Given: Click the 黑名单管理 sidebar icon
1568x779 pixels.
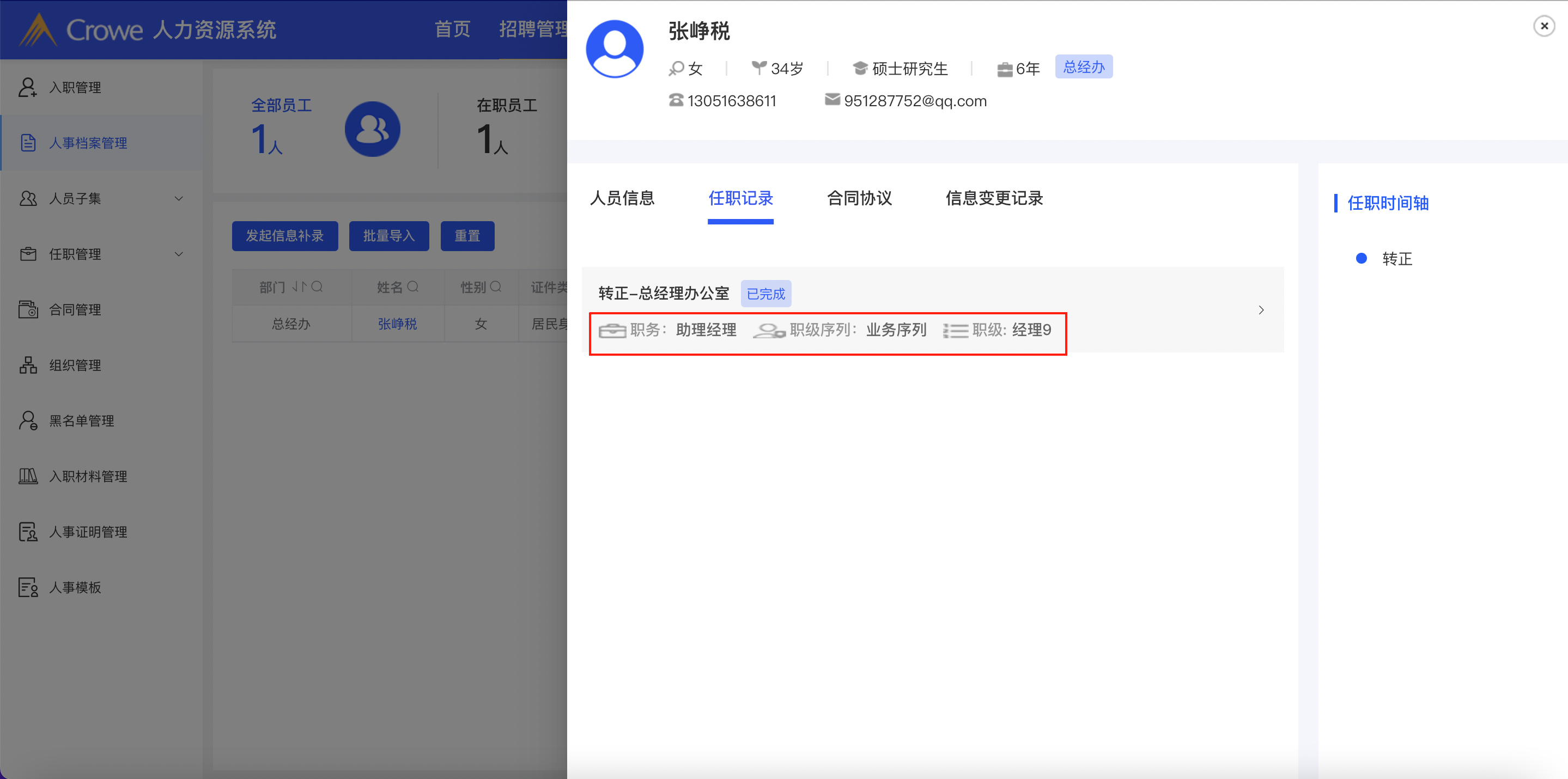Looking at the screenshot, I should (x=27, y=421).
